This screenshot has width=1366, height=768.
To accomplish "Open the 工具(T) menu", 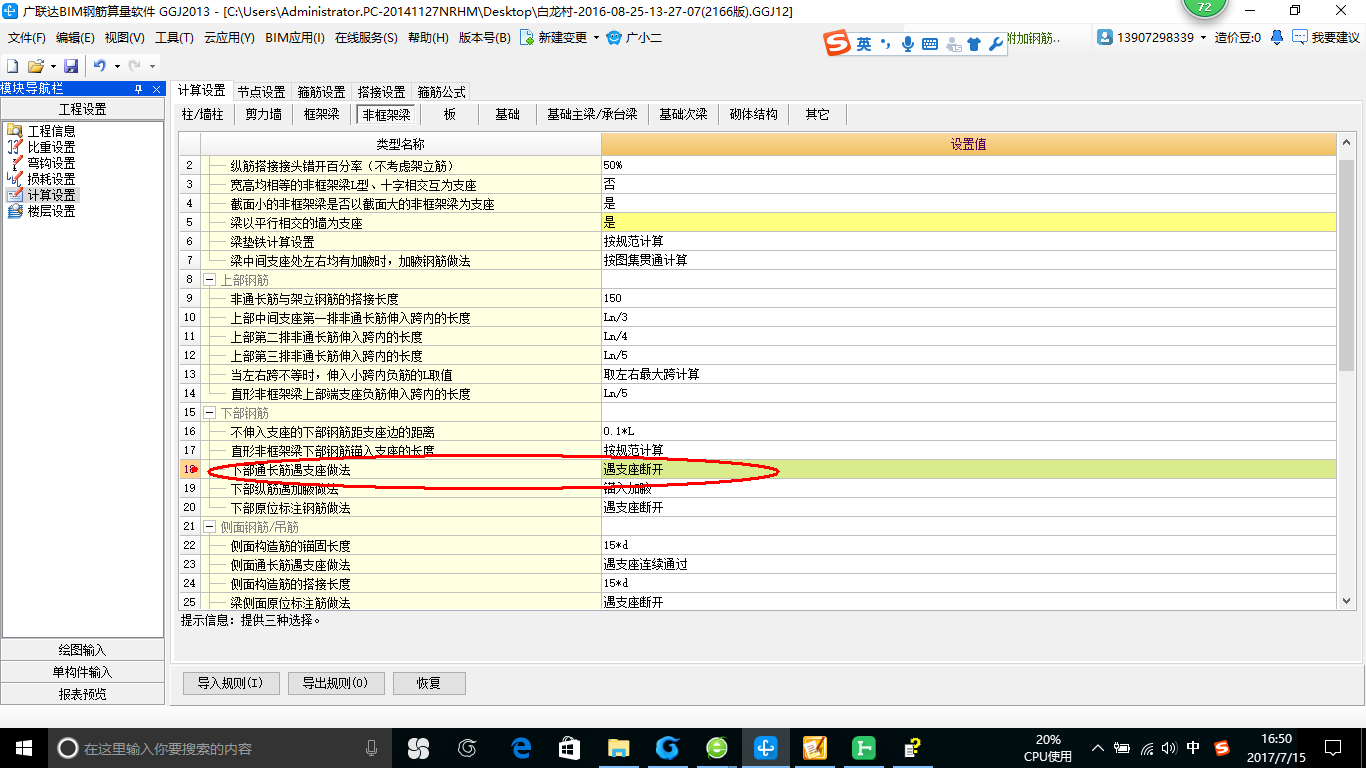I will (174, 38).
